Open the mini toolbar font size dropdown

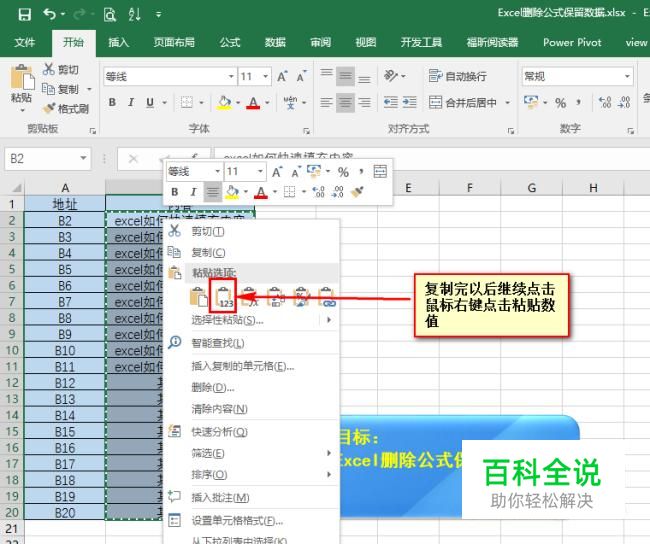(x=260, y=172)
